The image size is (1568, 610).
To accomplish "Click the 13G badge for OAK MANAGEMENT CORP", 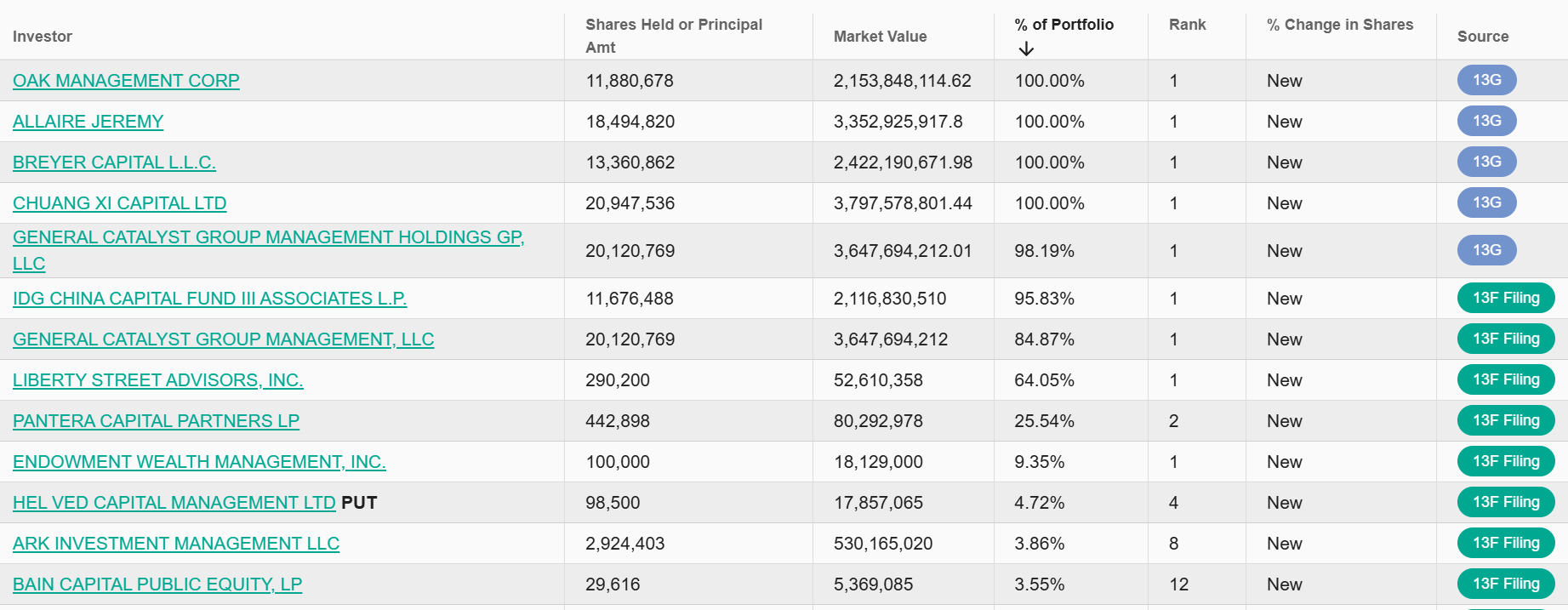I will (1486, 80).
